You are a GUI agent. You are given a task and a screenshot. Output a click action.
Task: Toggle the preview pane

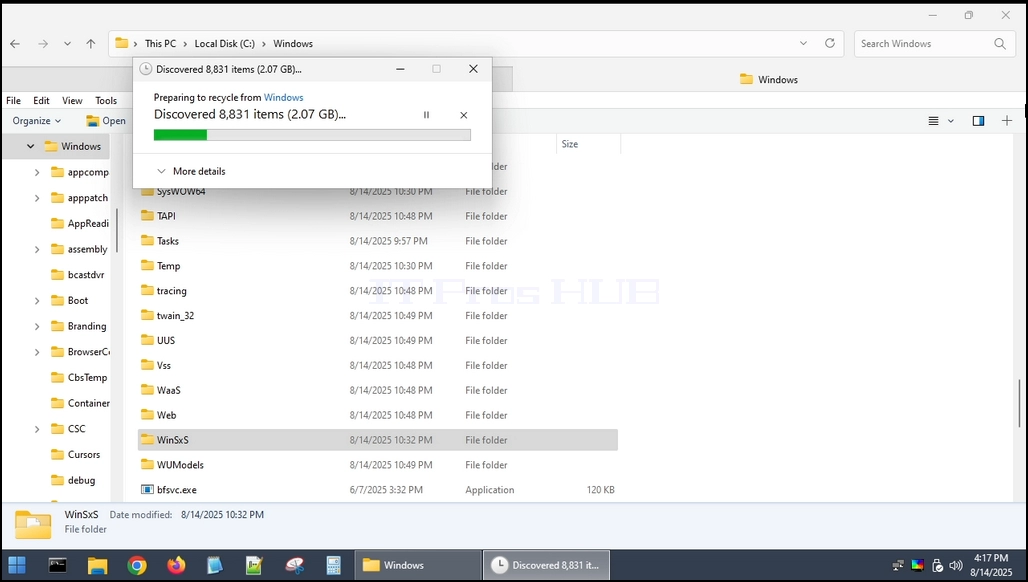pos(978,121)
